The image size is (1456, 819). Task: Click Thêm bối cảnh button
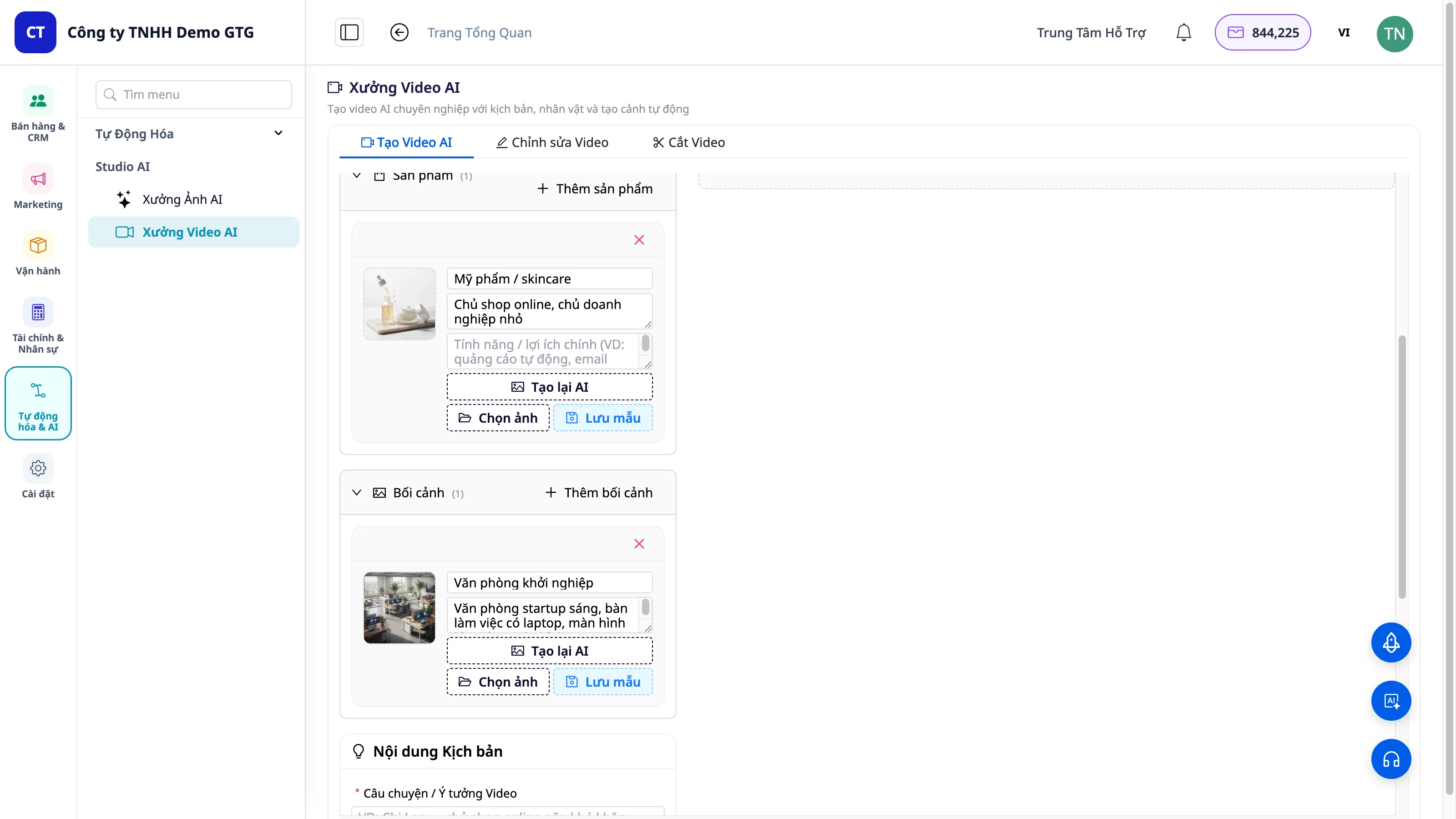[x=599, y=492]
